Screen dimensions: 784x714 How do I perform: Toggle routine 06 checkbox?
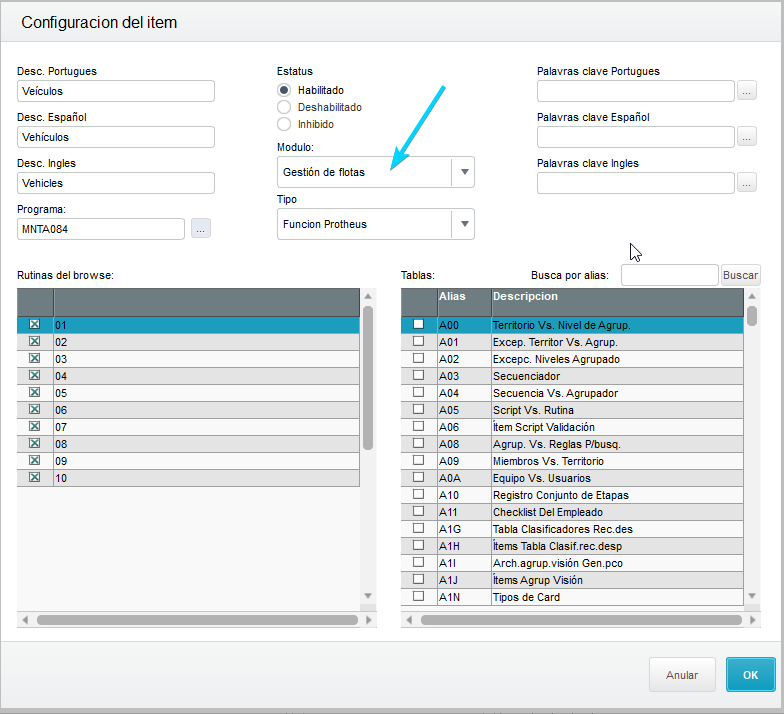(34, 409)
